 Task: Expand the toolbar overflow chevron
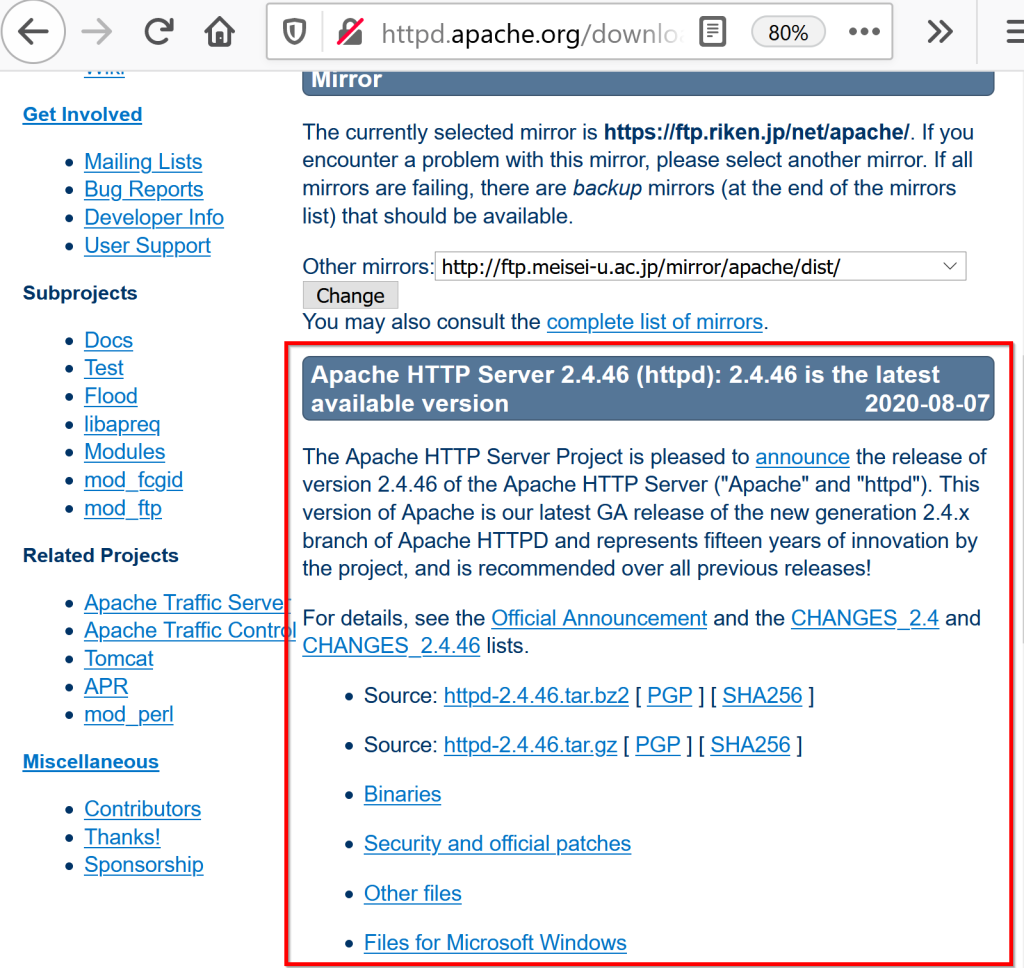939,33
